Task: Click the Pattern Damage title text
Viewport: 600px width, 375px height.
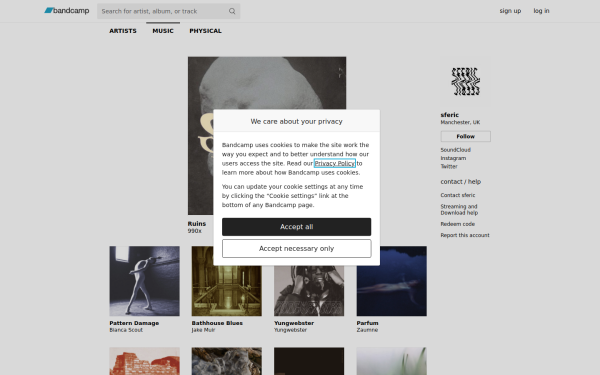Action: point(134,323)
